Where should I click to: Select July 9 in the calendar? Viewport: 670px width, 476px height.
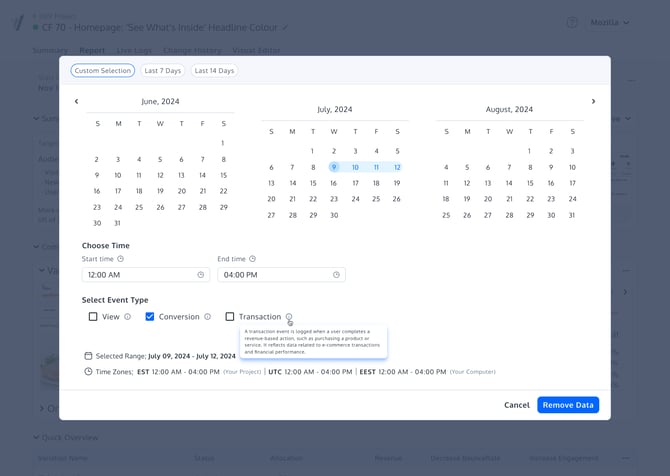point(334,167)
